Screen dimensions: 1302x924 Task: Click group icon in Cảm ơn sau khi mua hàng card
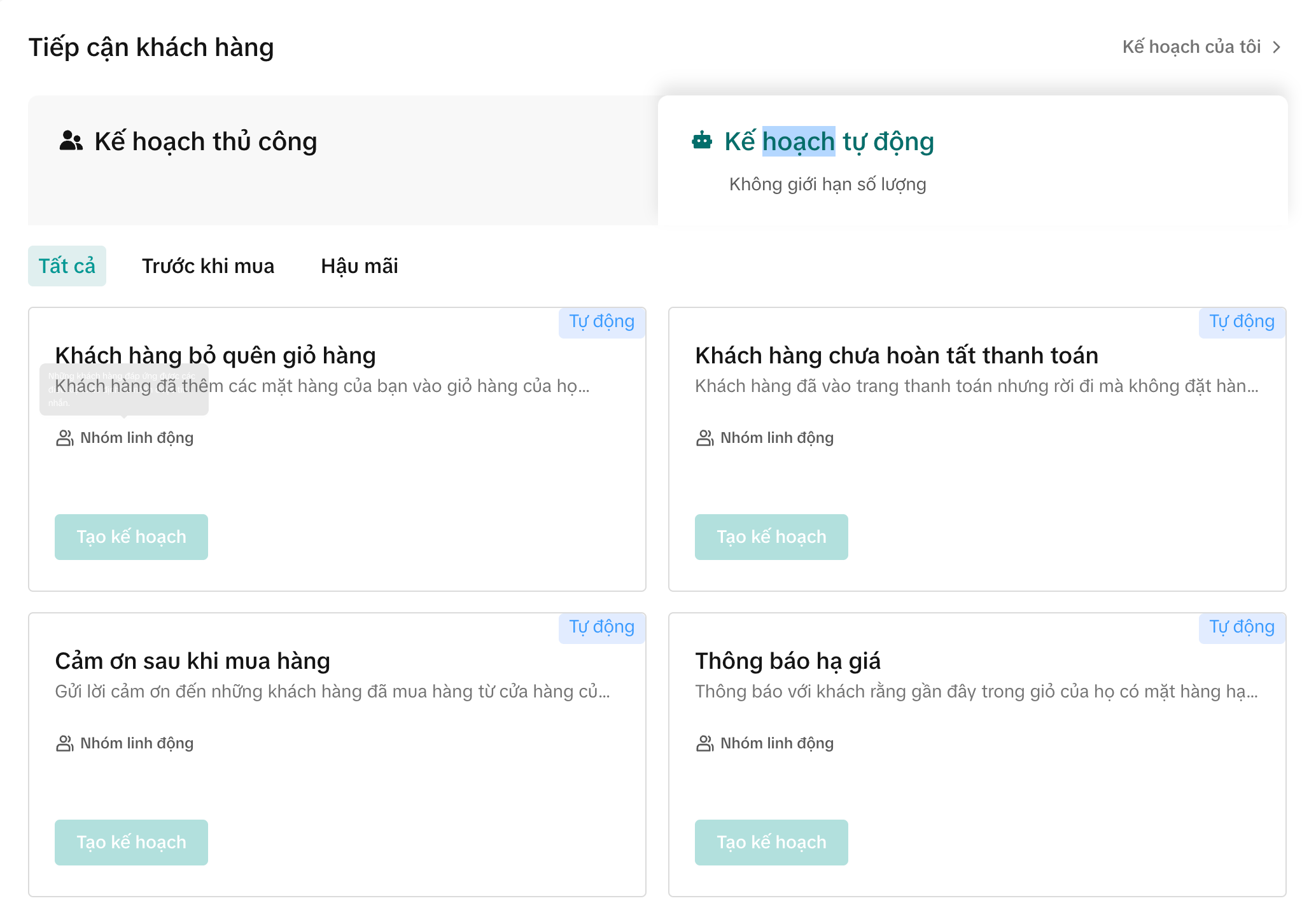coord(64,743)
